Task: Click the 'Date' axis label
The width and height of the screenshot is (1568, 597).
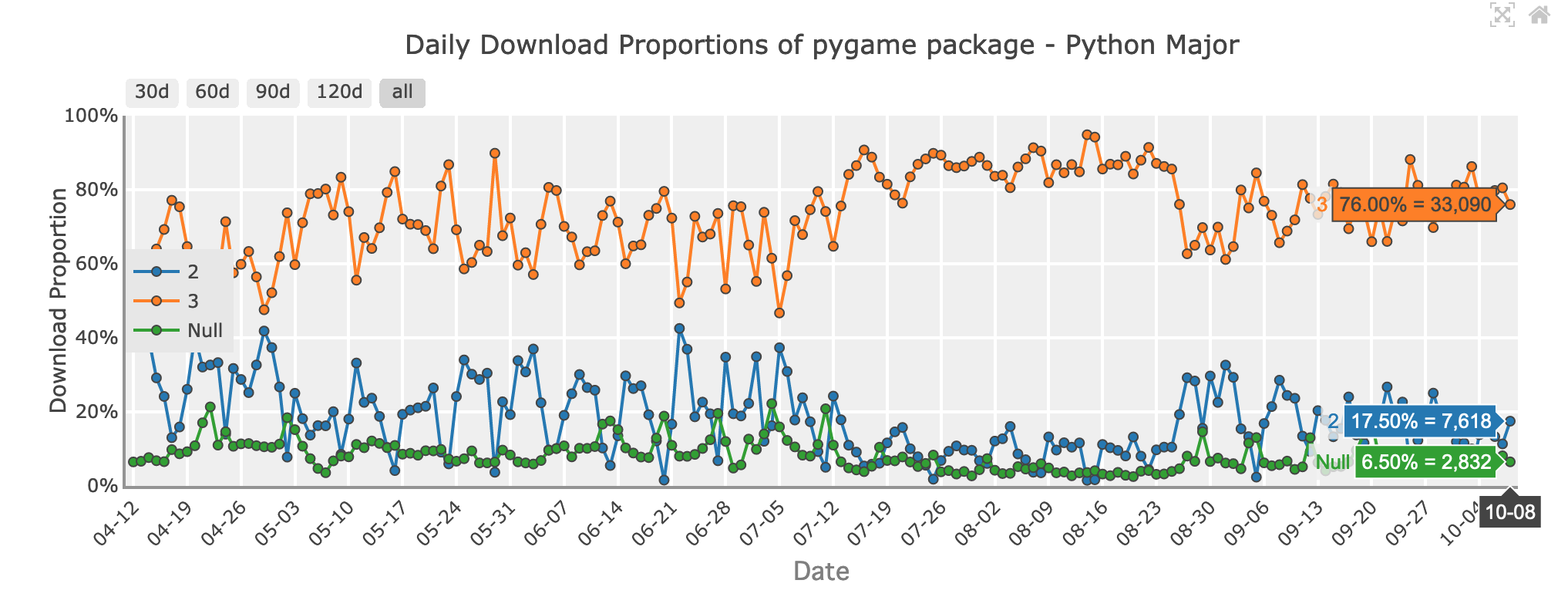Action: [821, 572]
